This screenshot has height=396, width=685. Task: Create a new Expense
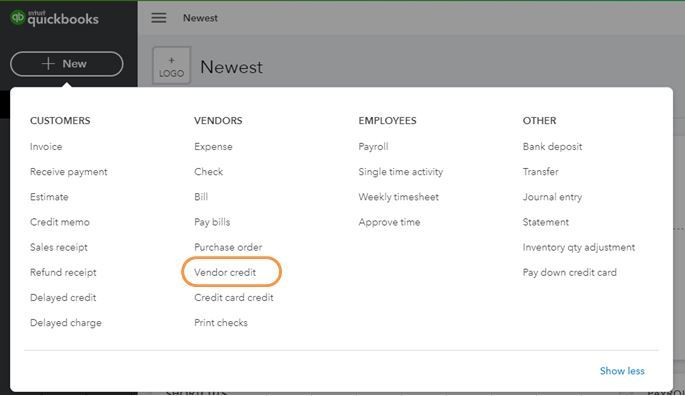coord(213,146)
